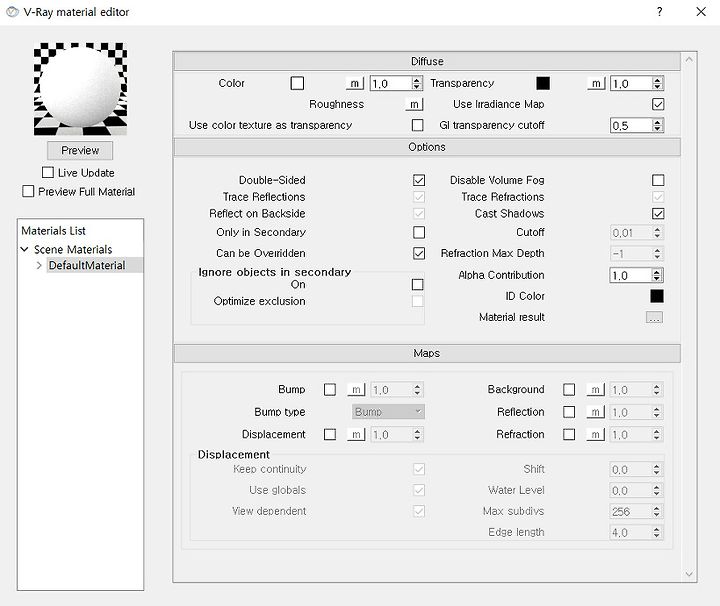The width and height of the screenshot is (720, 606).
Task: Enable Preview Full Material checkbox
Action: [x=28, y=191]
